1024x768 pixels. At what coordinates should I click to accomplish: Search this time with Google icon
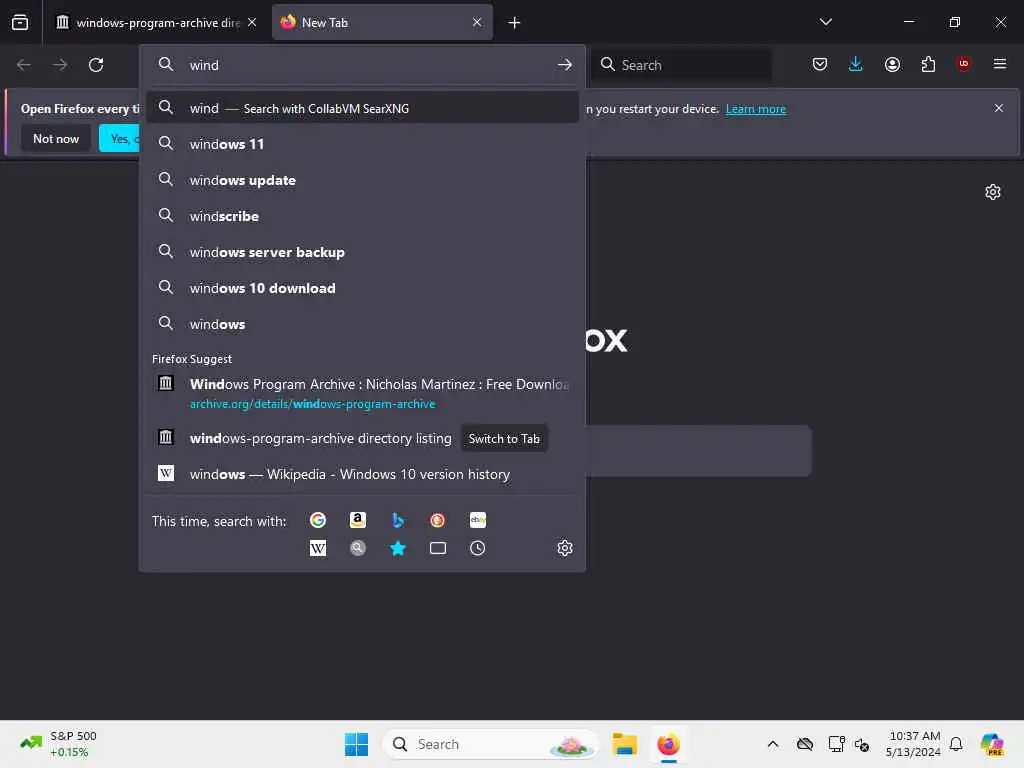click(318, 520)
